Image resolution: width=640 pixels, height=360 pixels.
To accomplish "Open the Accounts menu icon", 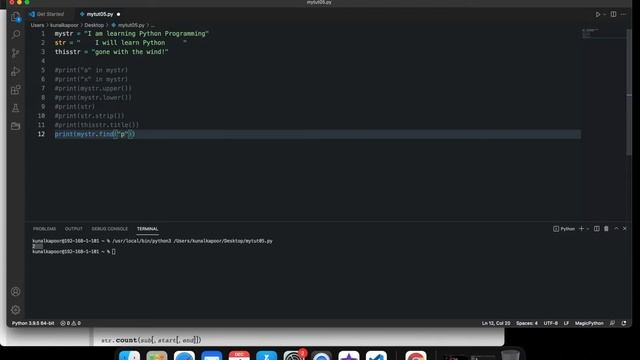I will click(x=16, y=291).
